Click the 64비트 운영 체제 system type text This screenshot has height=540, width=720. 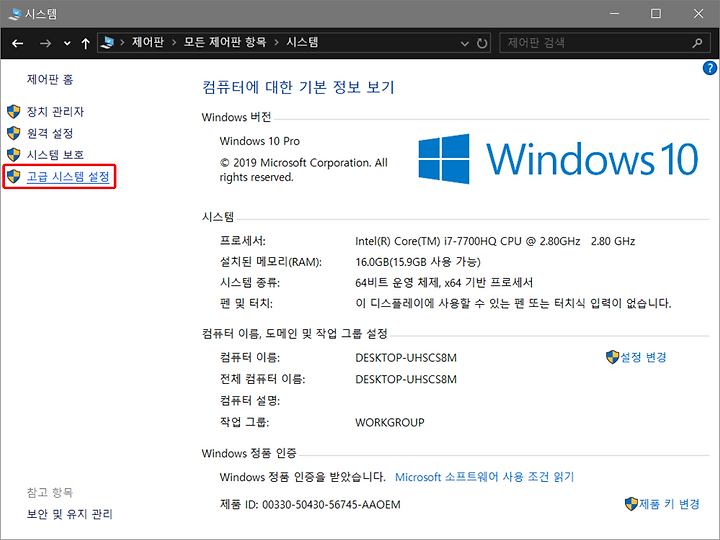click(x=444, y=282)
